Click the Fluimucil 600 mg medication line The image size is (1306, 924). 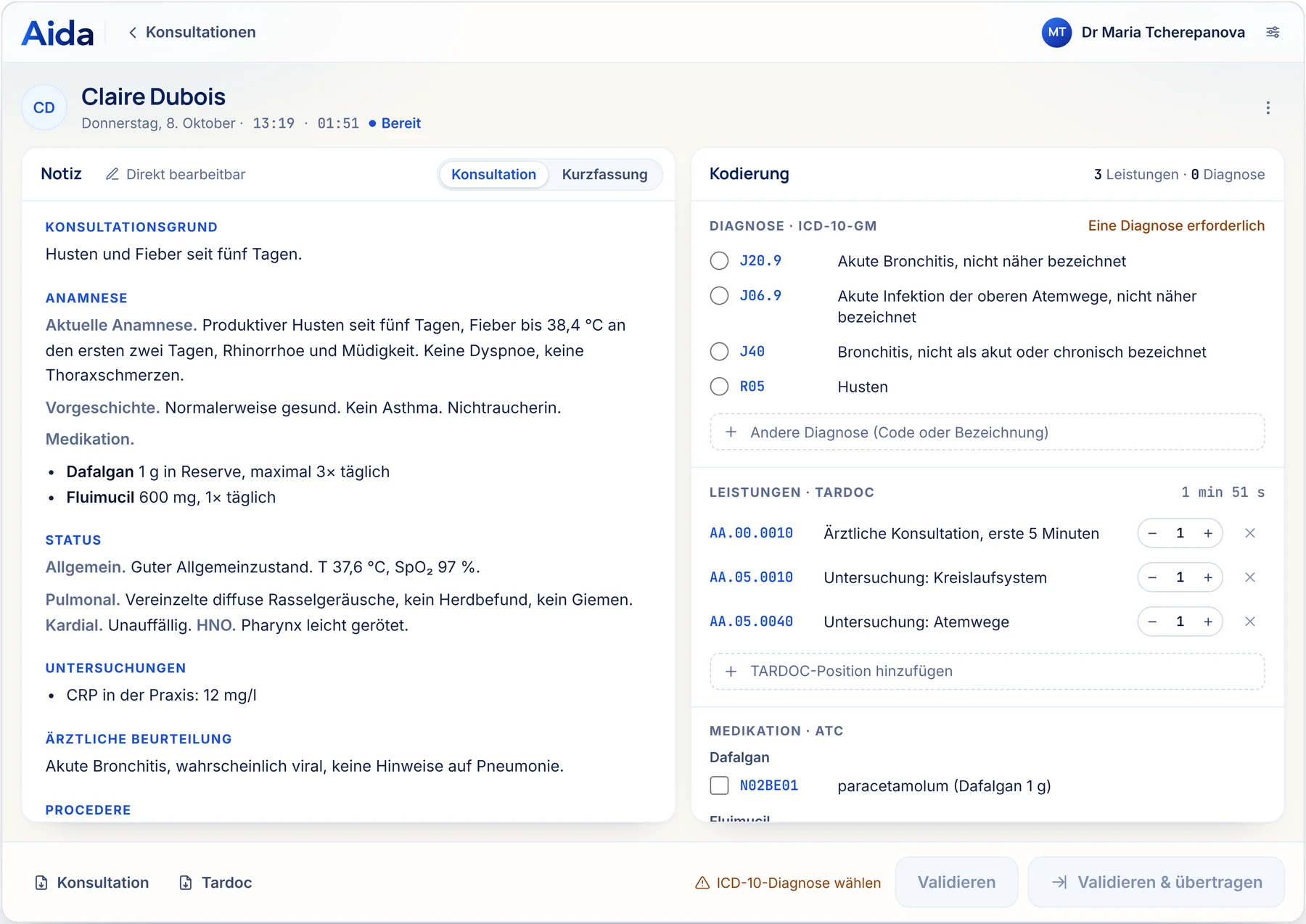tap(171, 498)
